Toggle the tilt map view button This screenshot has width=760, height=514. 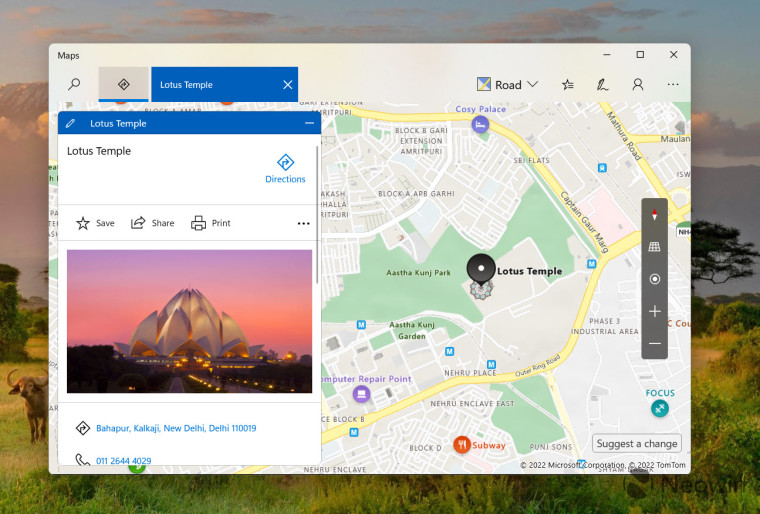654,247
